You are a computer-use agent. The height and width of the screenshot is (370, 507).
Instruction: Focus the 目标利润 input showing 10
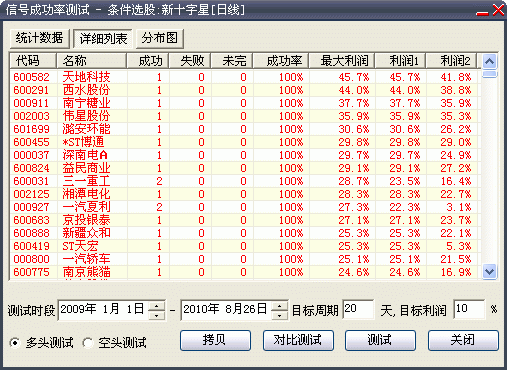point(469,309)
